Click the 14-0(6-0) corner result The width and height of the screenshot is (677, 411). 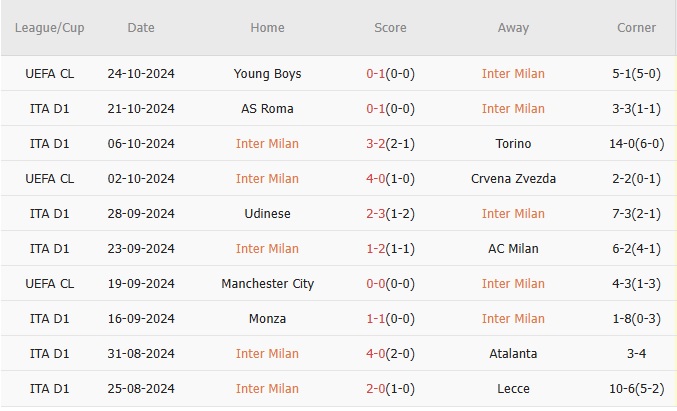click(637, 144)
